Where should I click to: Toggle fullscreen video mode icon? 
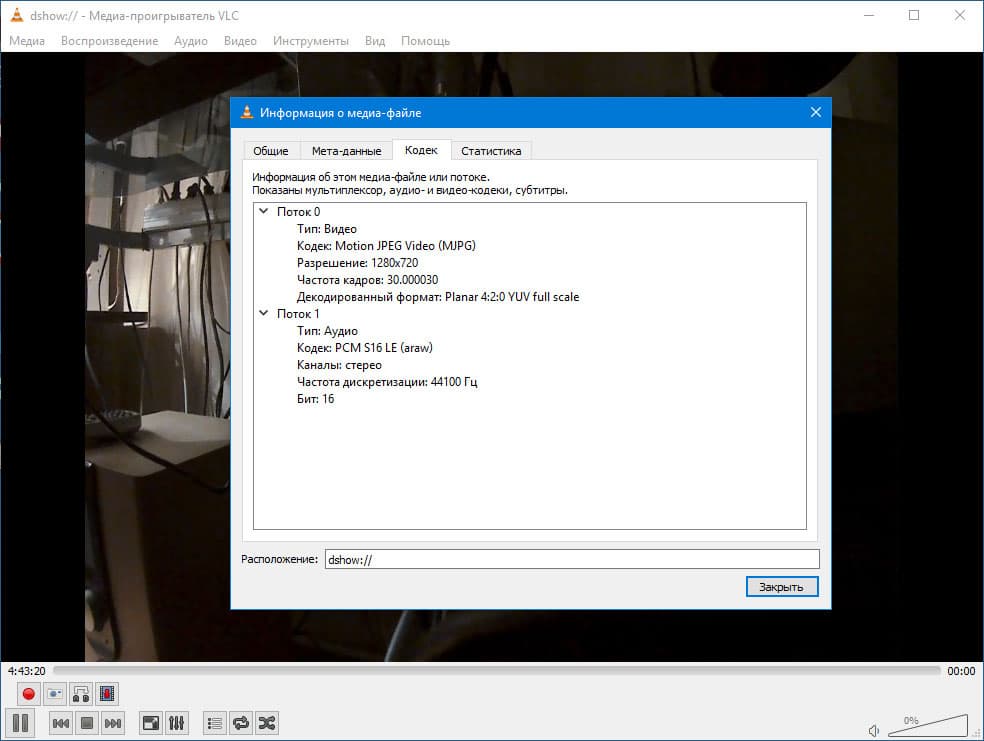click(x=151, y=723)
